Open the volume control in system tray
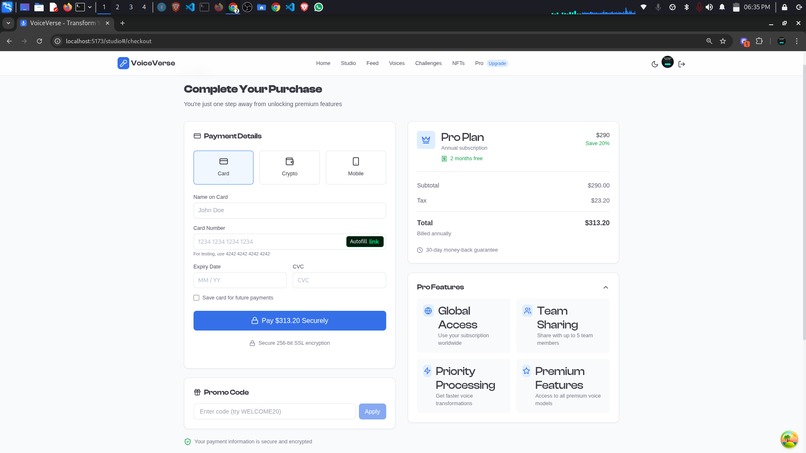Image resolution: width=806 pixels, height=453 pixels. (x=709, y=7)
